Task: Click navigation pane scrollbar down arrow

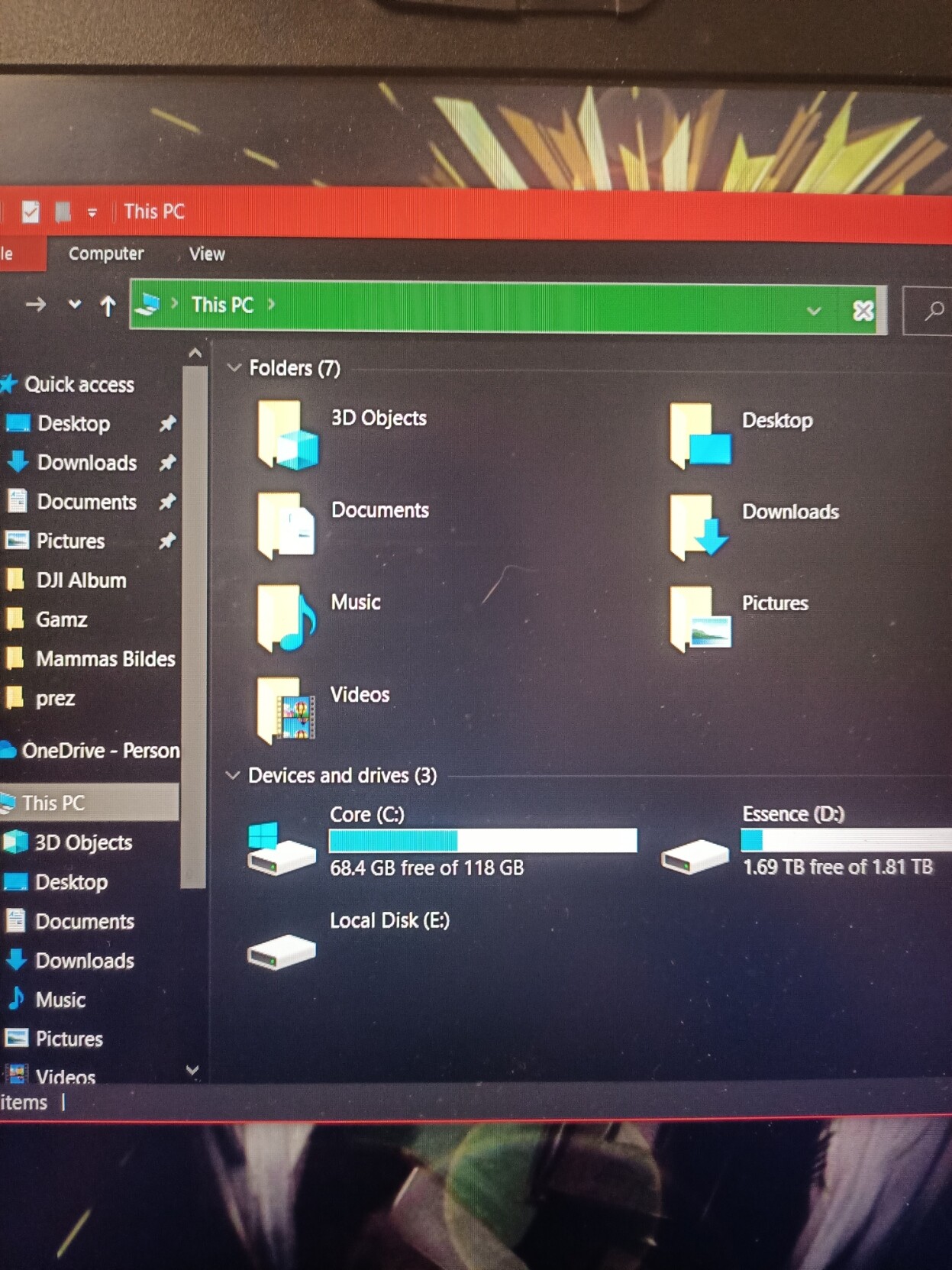Action: [192, 1071]
